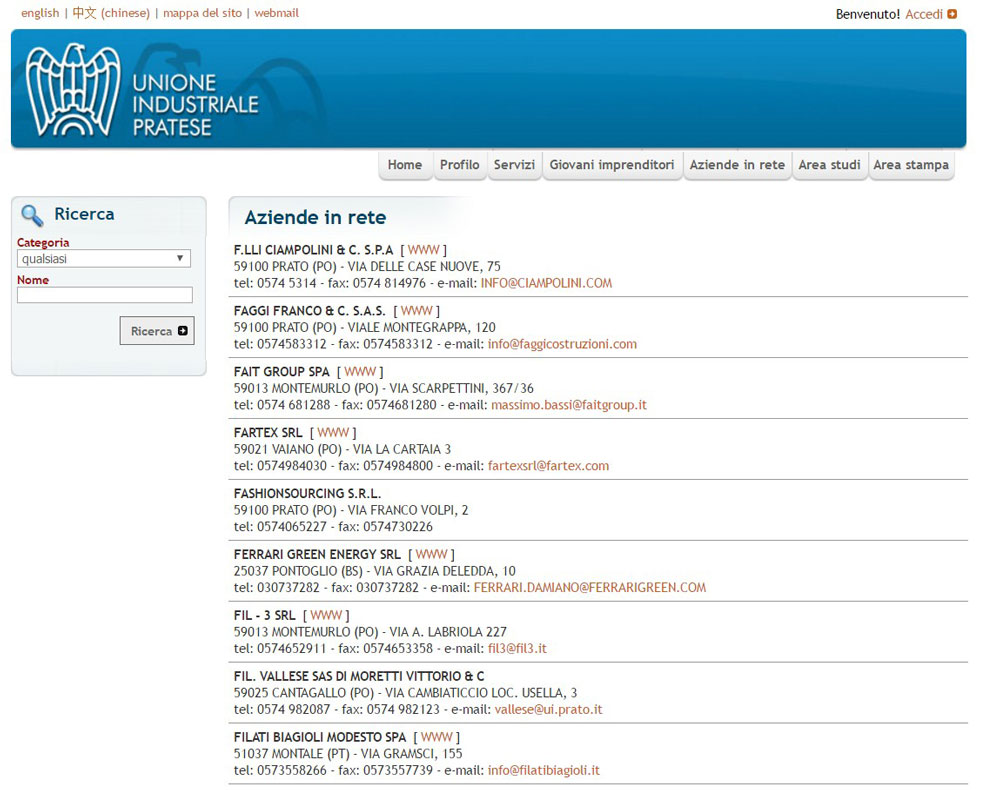Email FERRARI.DAMIANO@FERRARIGREEN.COM
This screenshot has width=1000, height=790.
pos(590,587)
